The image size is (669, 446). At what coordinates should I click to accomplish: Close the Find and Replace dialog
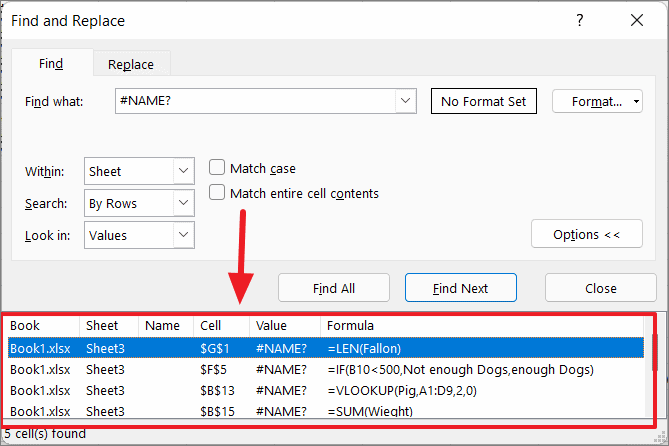[x=637, y=20]
